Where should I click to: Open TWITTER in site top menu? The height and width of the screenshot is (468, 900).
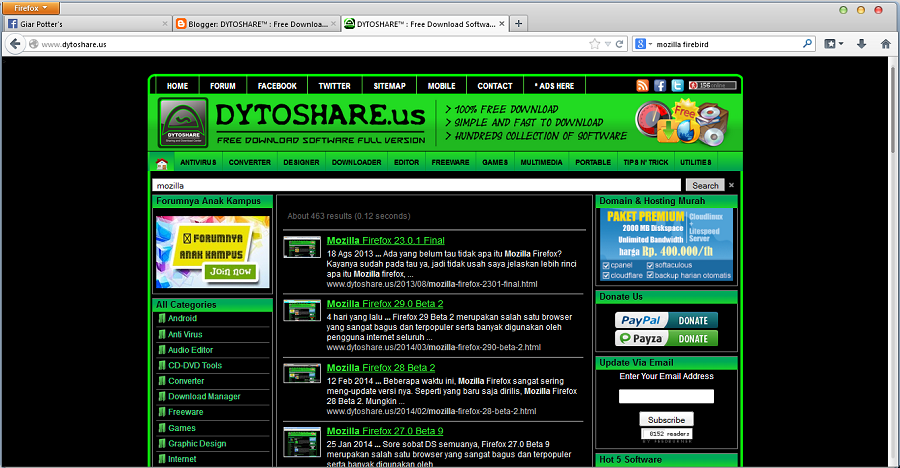pyautogui.click(x=335, y=86)
